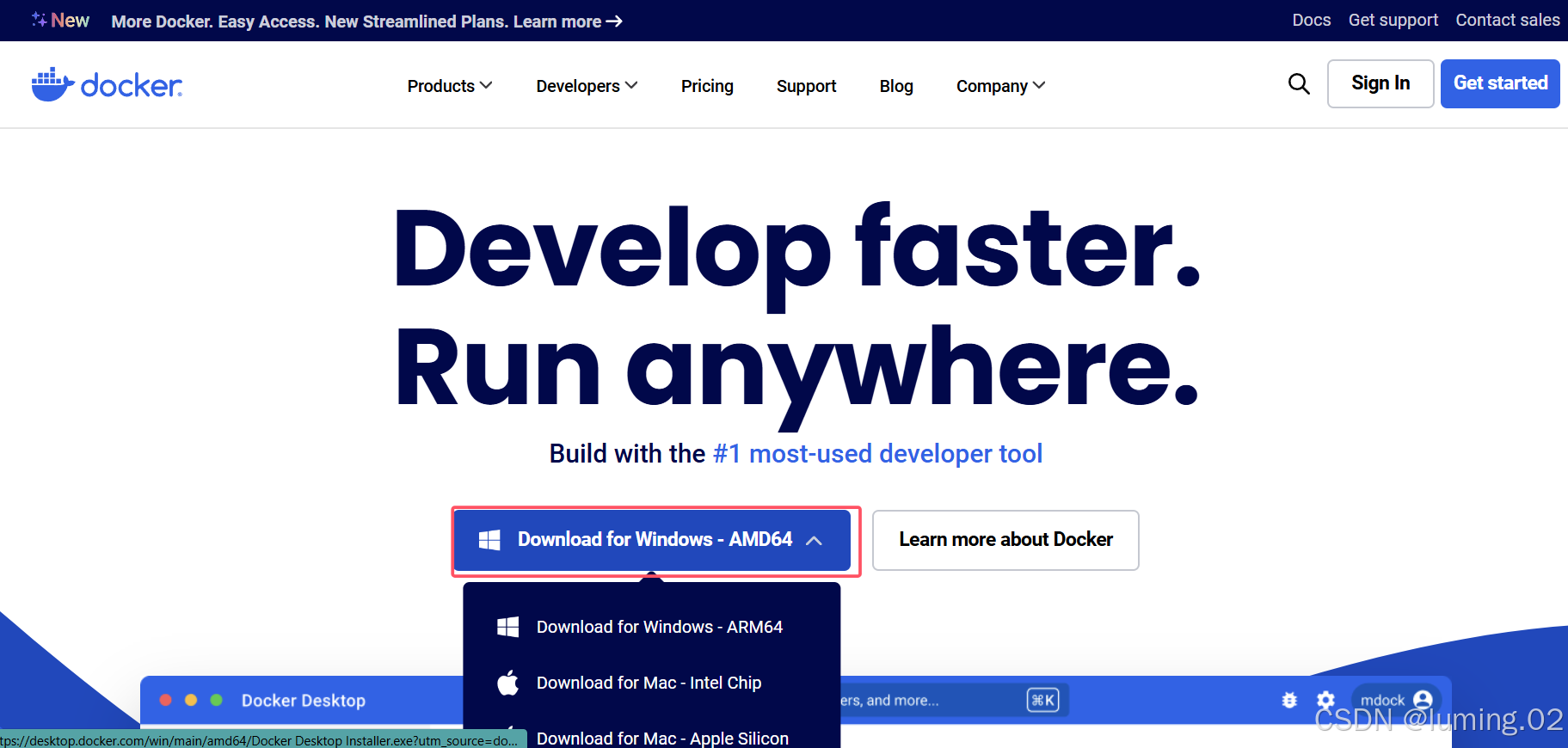Click the mdock user avatar icon
The height and width of the screenshot is (748, 1568).
(x=1423, y=700)
